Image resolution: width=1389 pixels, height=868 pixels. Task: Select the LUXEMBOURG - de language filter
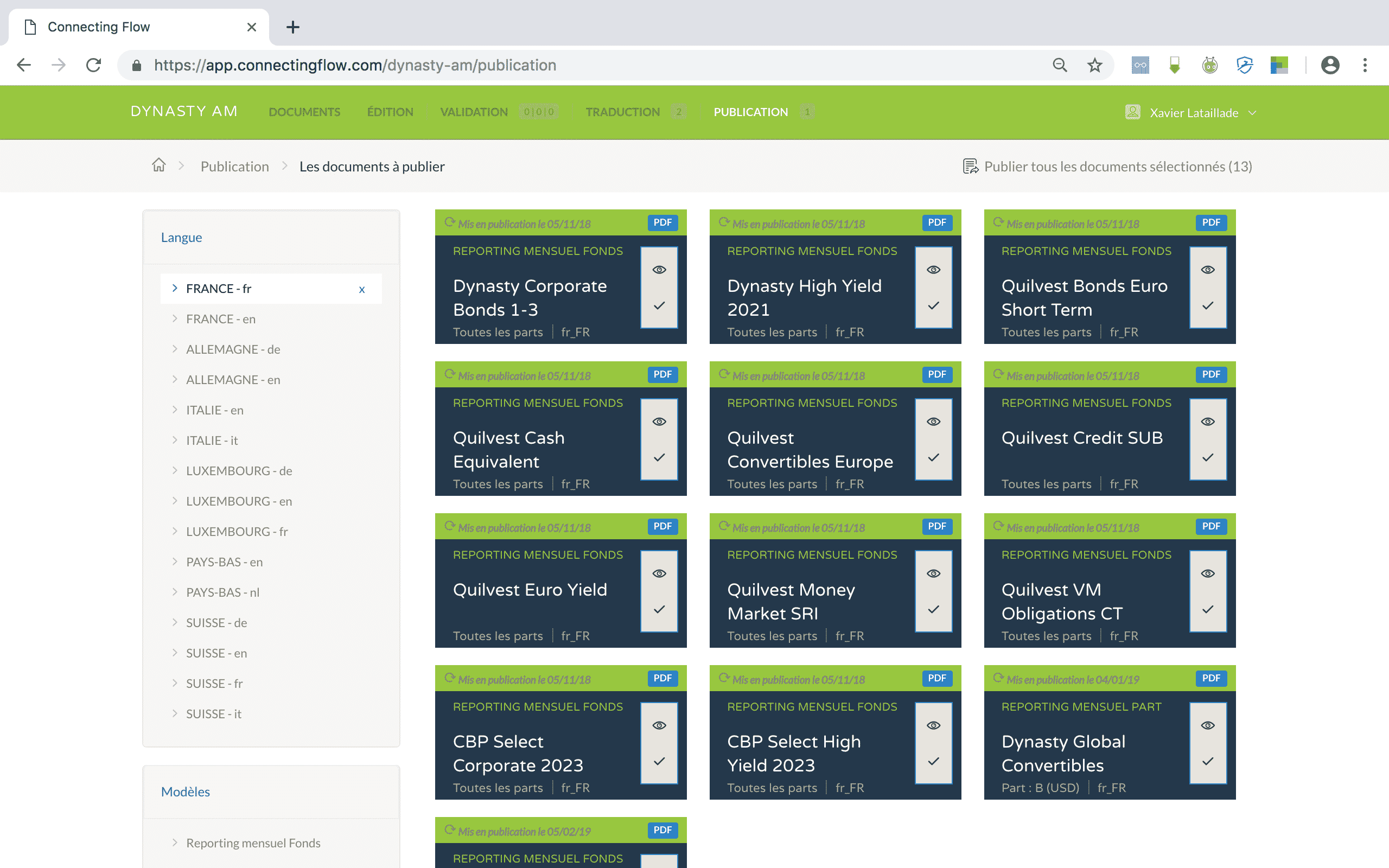[239, 471]
